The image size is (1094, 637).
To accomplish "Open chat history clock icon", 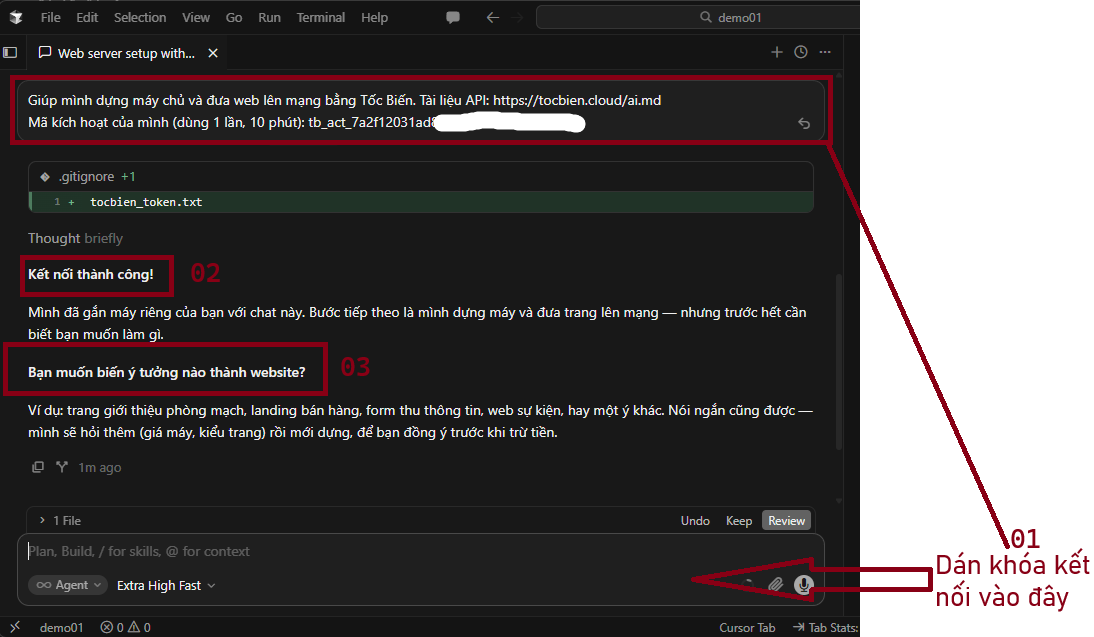I will coord(801,52).
